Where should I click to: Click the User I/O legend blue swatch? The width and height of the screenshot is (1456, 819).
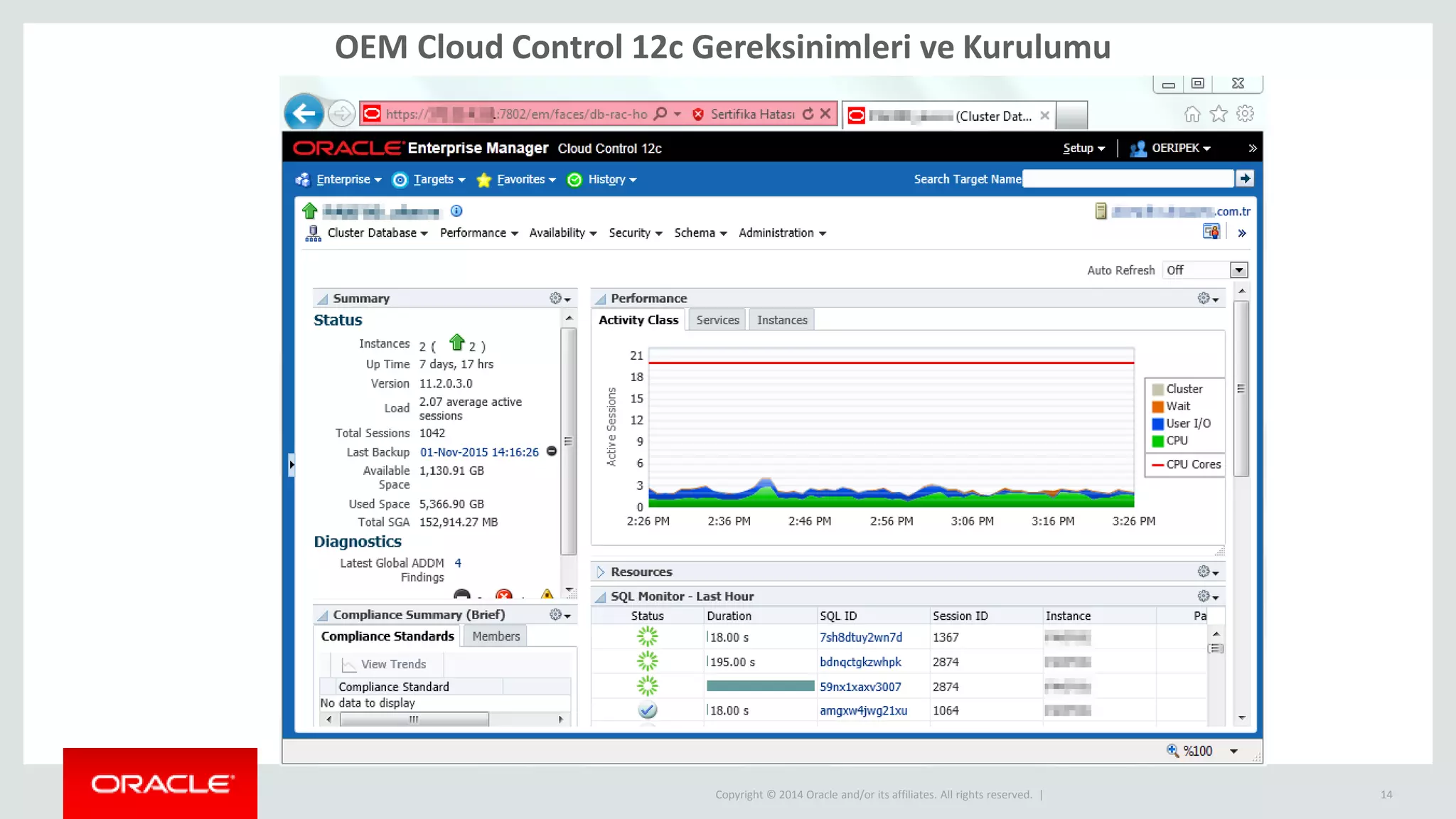(1157, 424)
